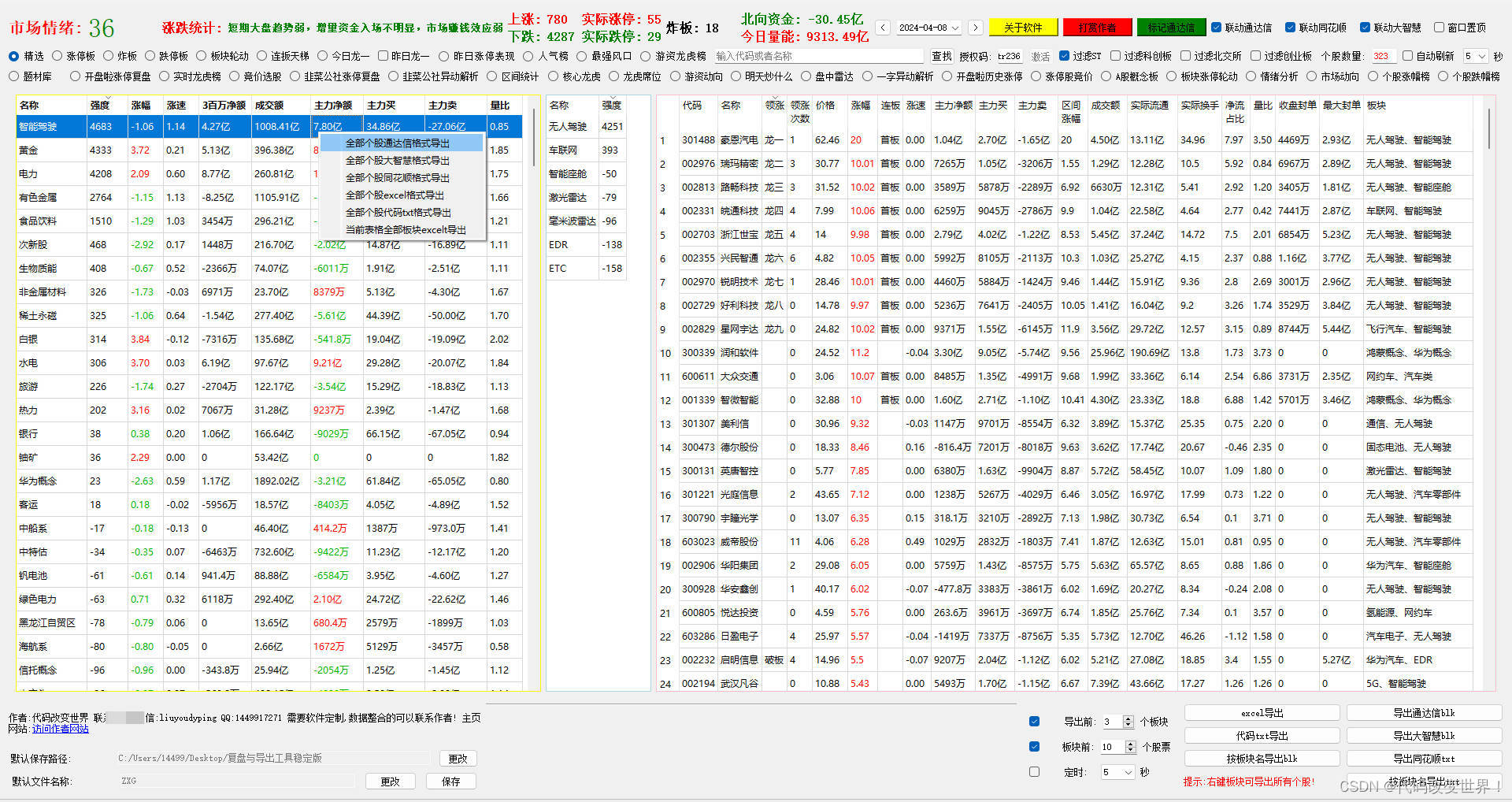This screenshot has width=1512, height=802.
Task: Select the 盘中雷达 radio option
Action: click(806, 76)
